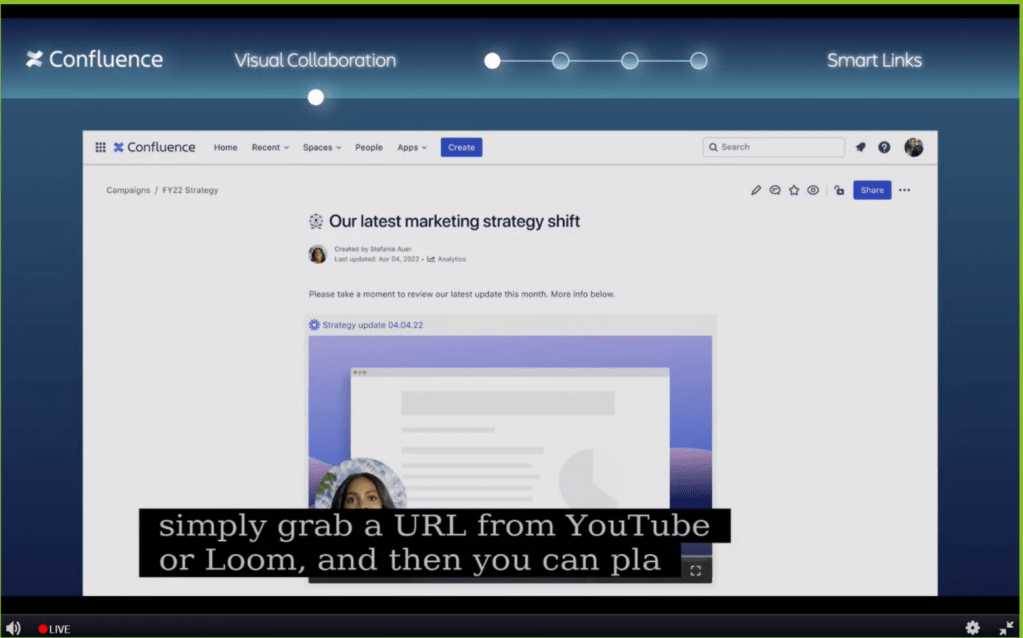The image size is (1023, 638).
Task: Open video player settings gear
Action: point(972,628)
